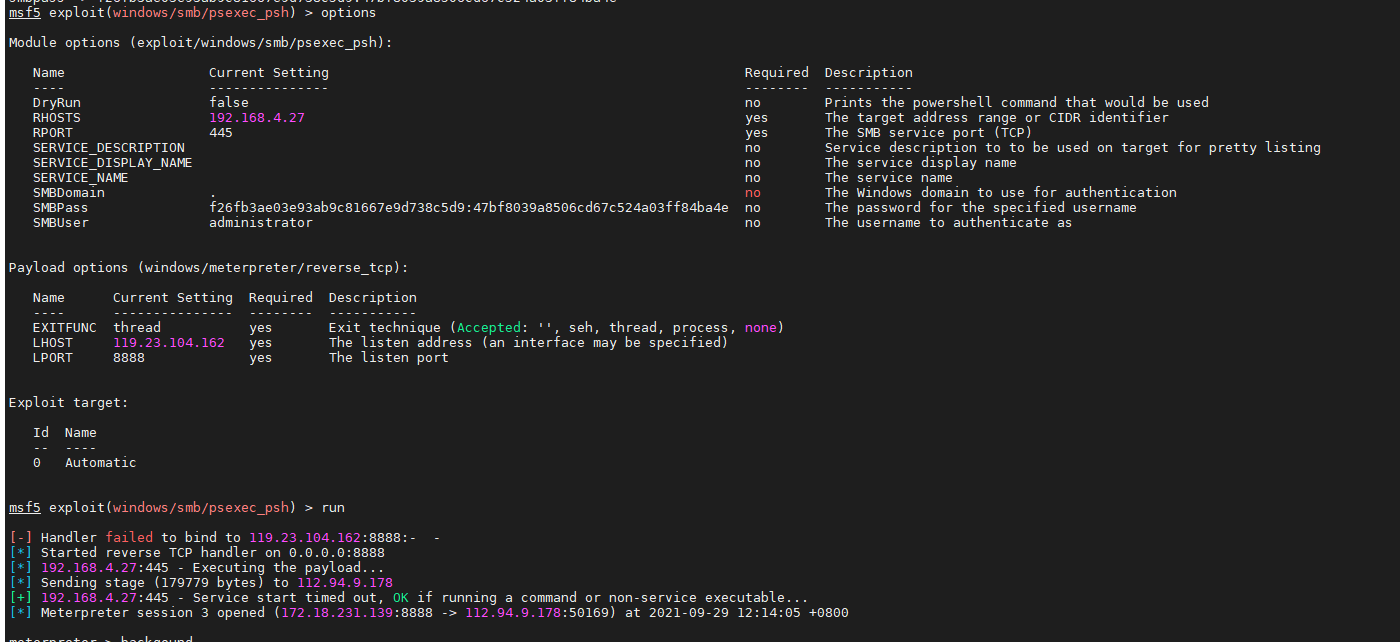Click description 'The username to authenticate as'
Image resolution: width=1400 pixels, height=642 pixels.
click(949, 222)
